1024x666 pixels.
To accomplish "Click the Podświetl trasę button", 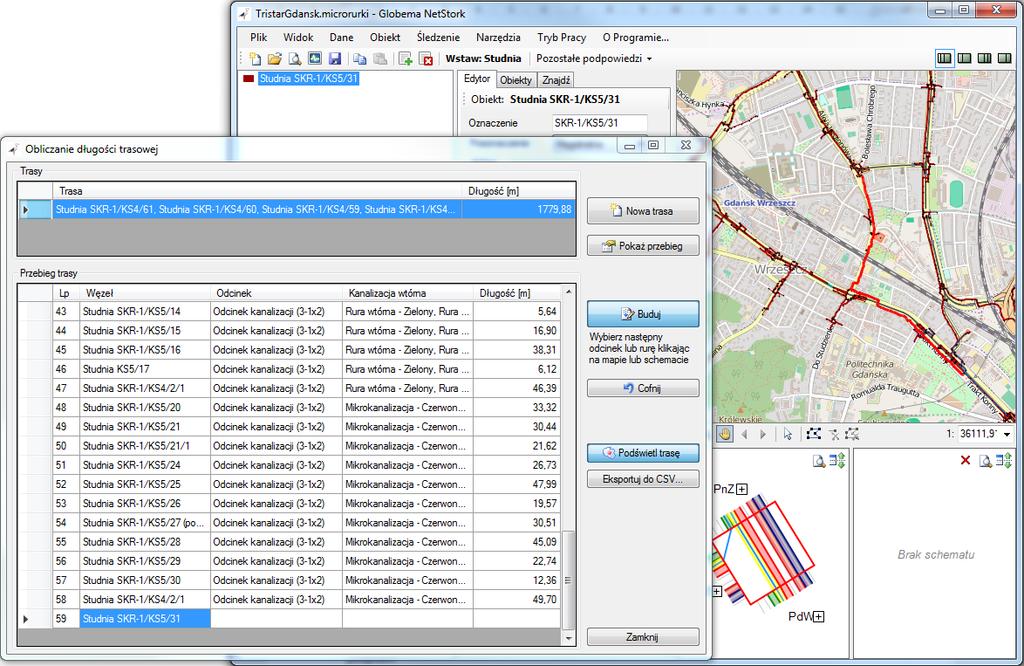I will (643, 452).
